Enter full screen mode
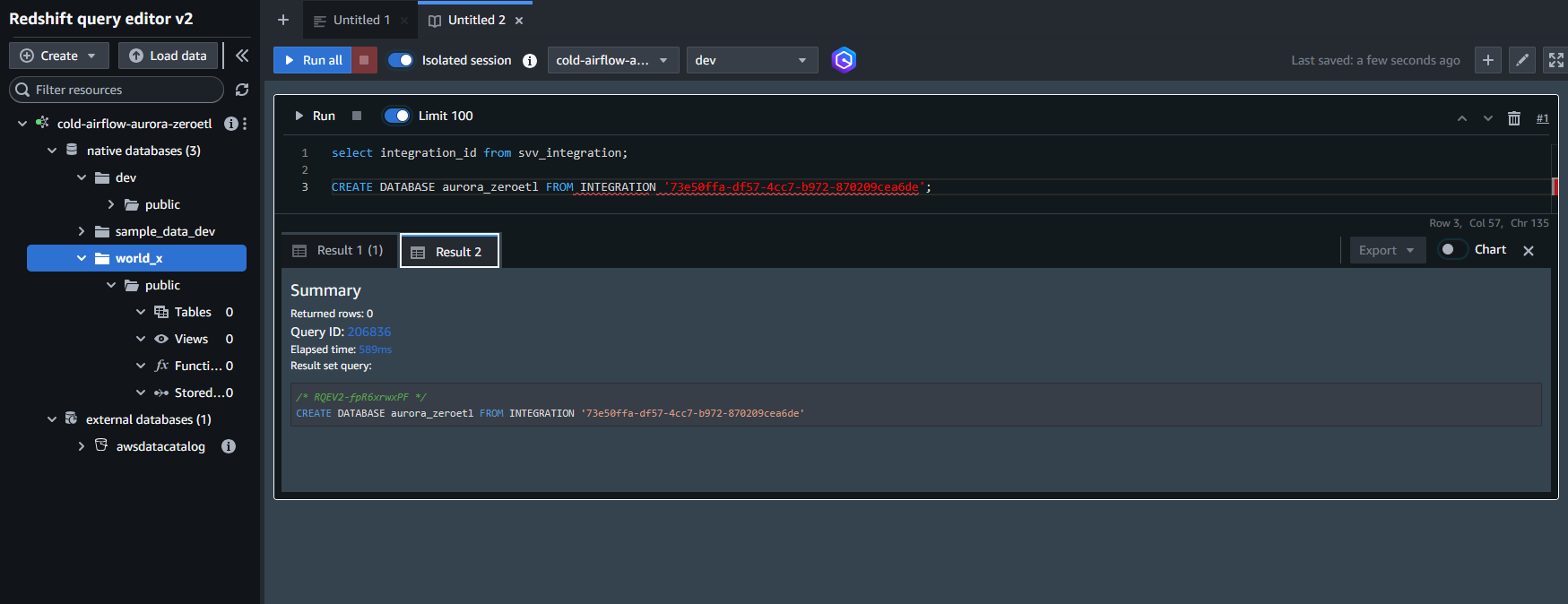 click(x=1555, y=60)
